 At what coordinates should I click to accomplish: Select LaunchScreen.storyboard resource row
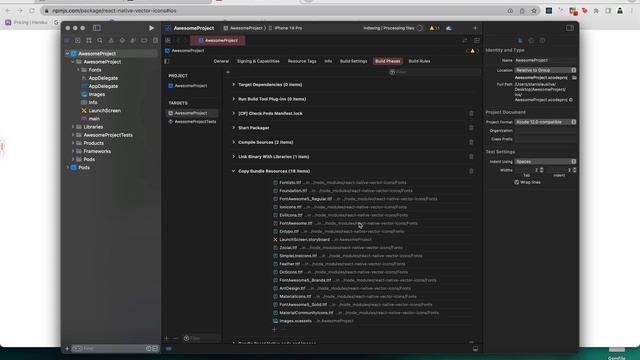coord(322,240)
